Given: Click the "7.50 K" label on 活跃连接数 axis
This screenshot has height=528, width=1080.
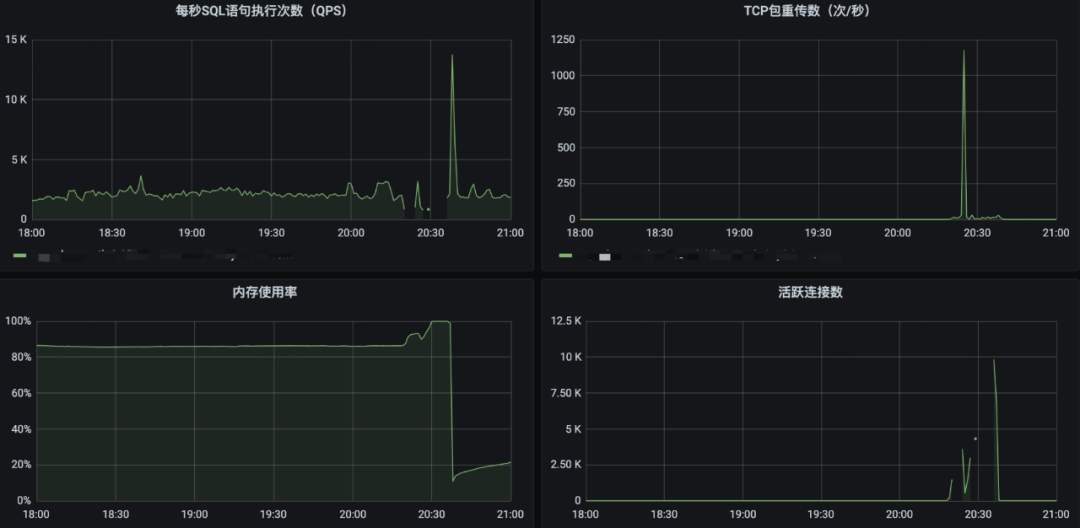Looking at the screenshot, I should (x=566, y=392).
